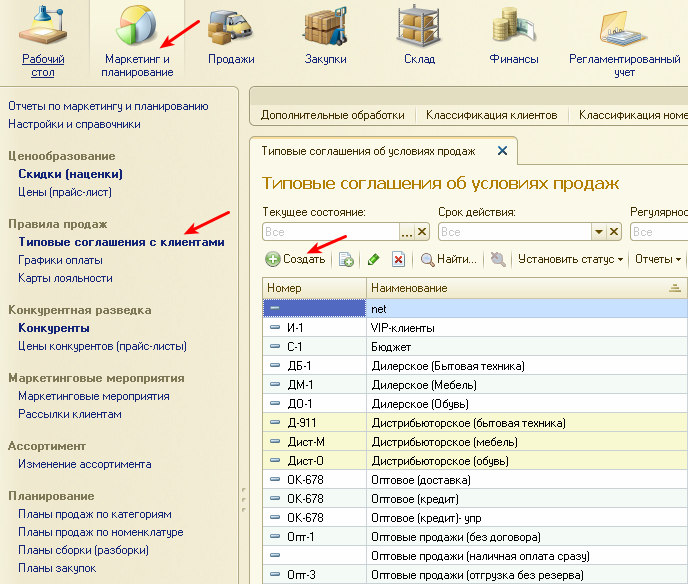Expand the Срок действия dropdown arrow

600,232
